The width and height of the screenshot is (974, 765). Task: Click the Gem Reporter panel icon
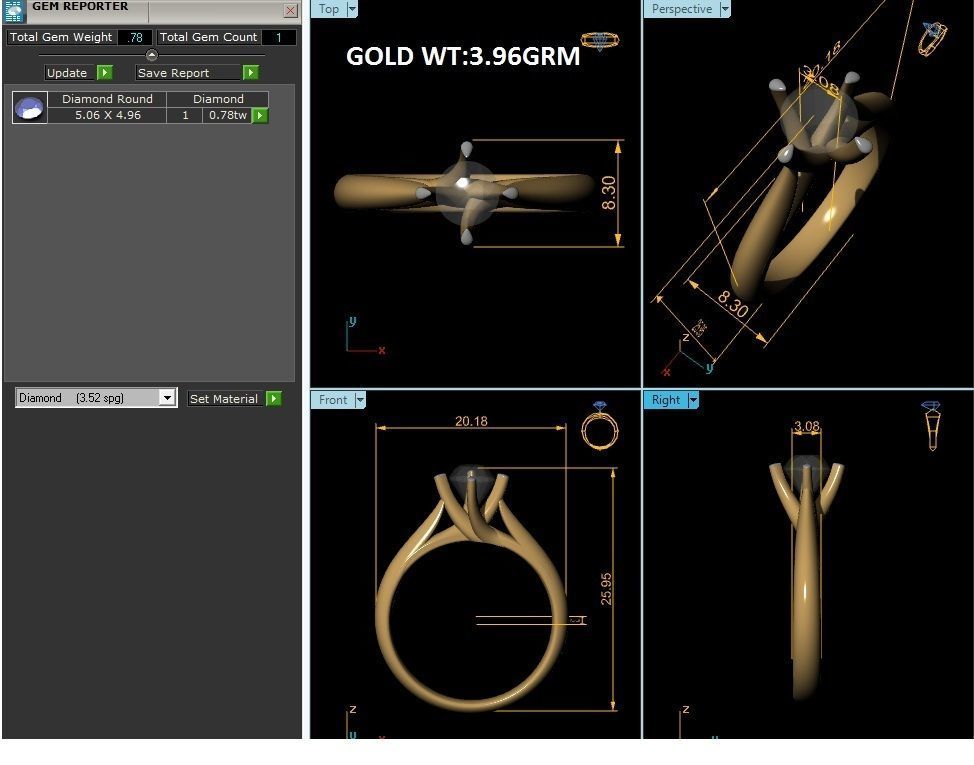pos(14,11)
